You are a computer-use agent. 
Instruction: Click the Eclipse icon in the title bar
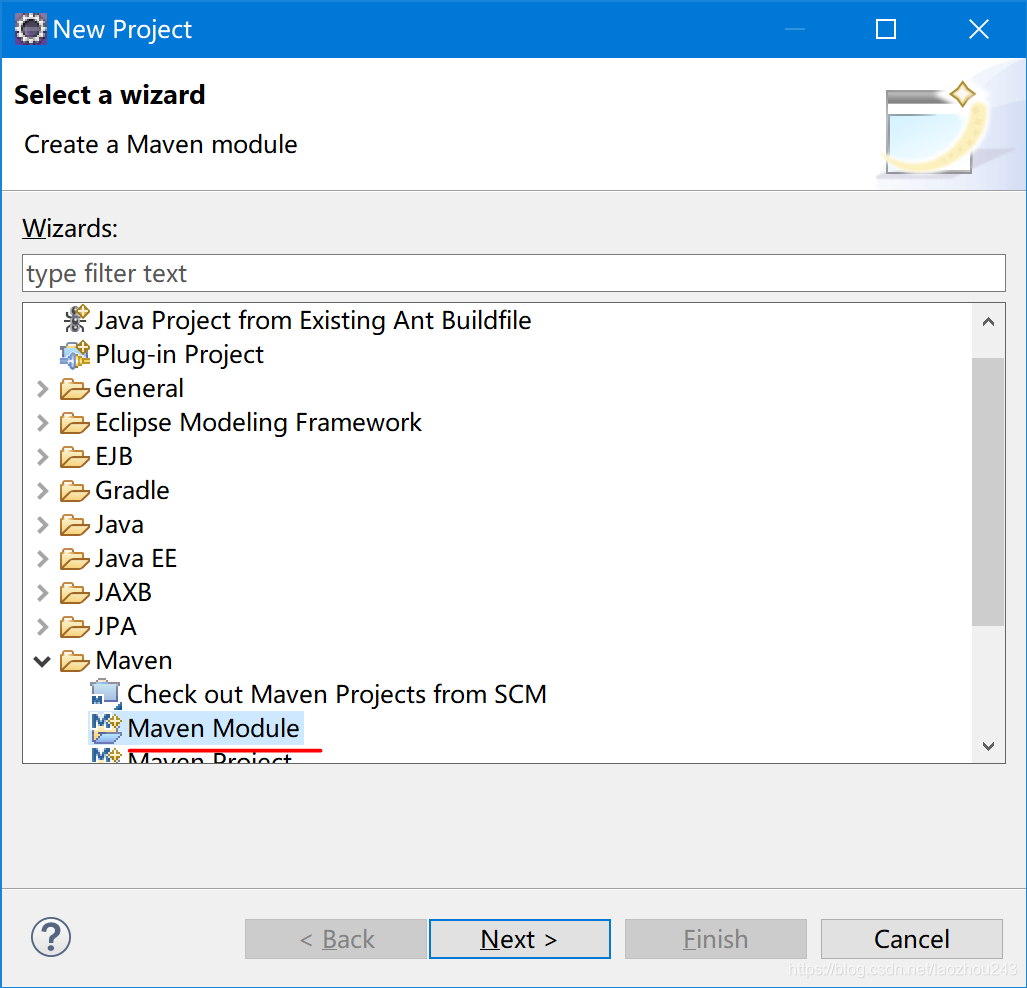click(x=31, y=29)
